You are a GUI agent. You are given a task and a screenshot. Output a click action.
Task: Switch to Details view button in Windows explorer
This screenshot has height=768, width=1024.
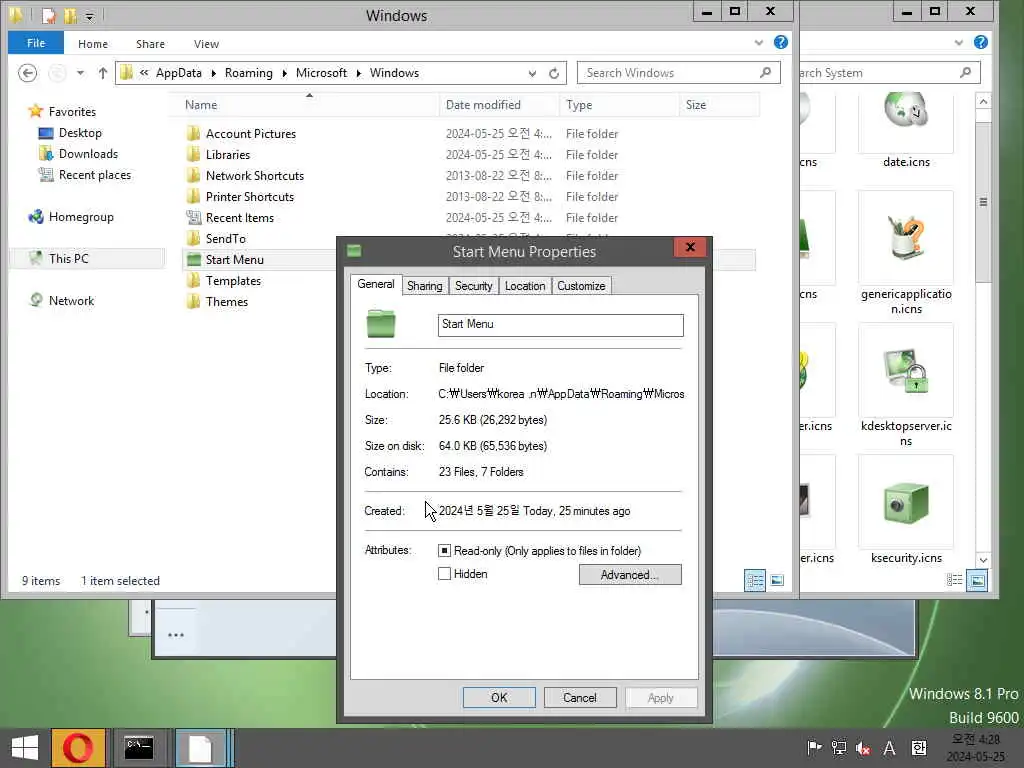(x=755, y=580)
